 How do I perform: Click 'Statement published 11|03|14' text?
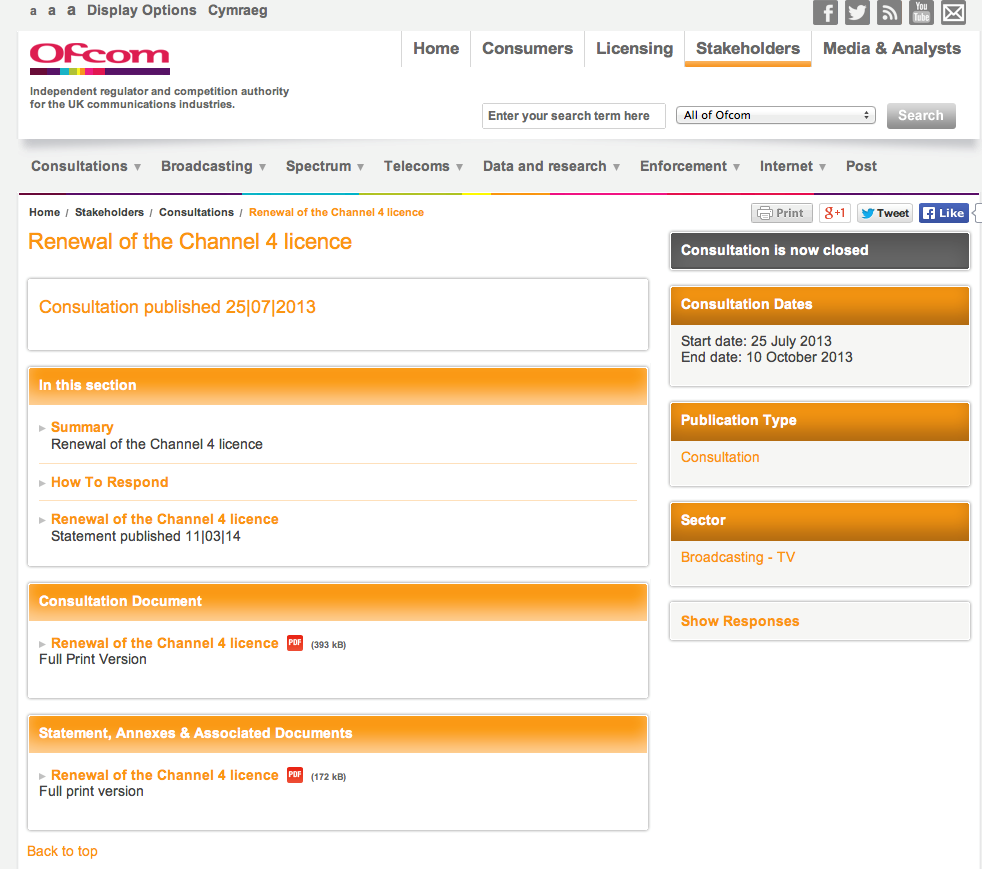(x=146, y=537)
